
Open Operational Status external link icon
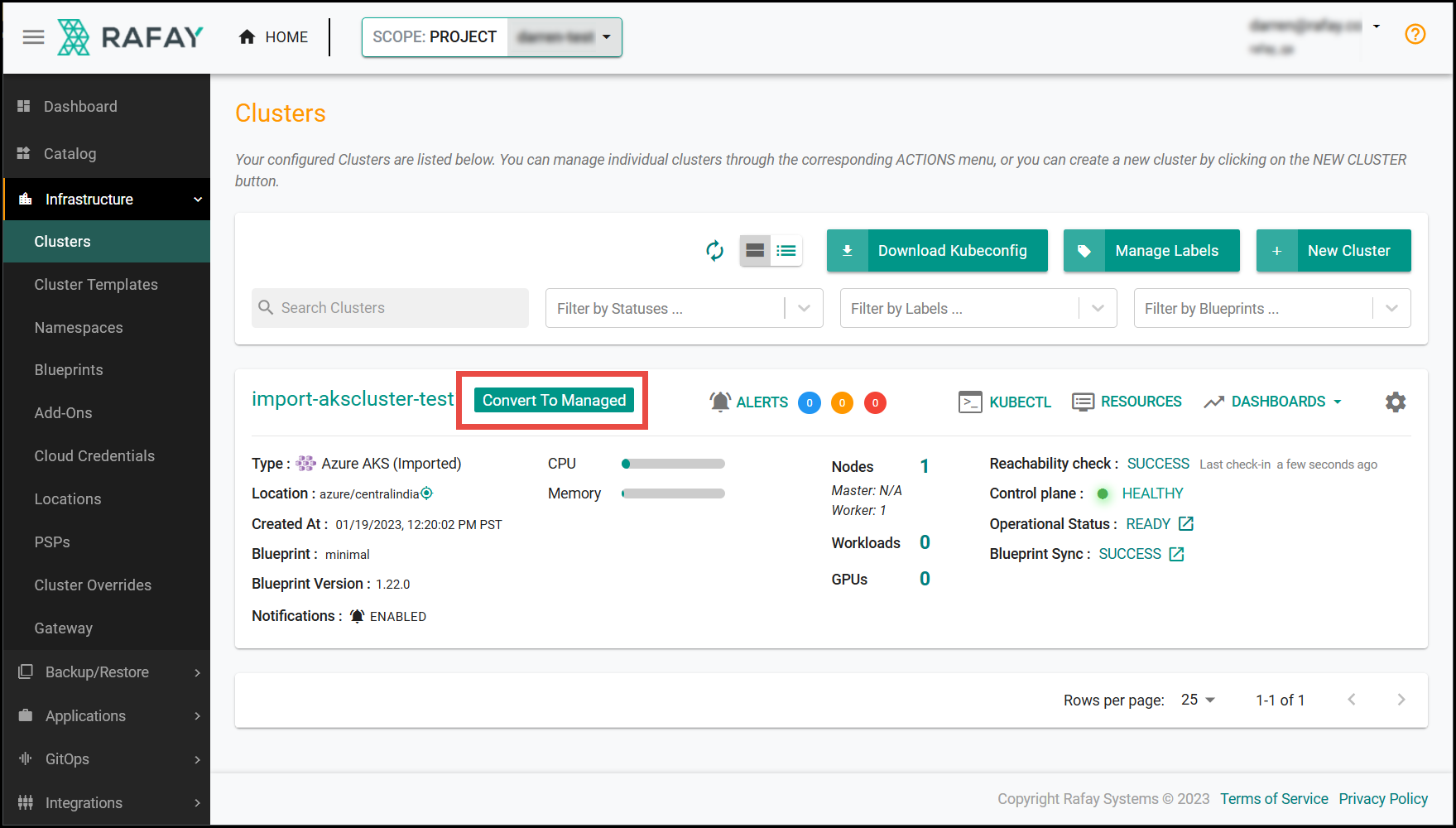tap(1186, 523)
